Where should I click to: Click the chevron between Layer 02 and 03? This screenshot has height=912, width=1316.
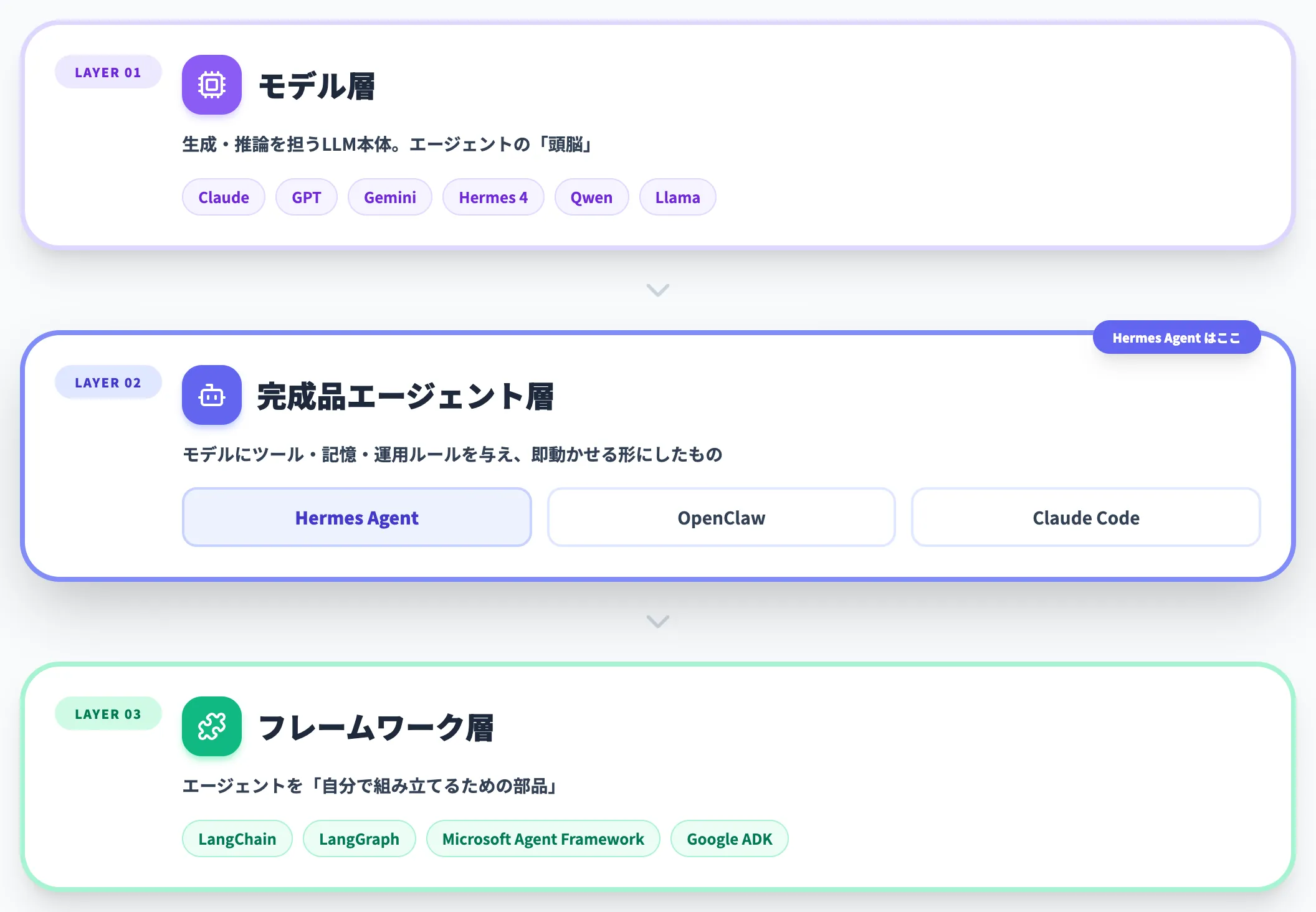pos(658,622)
